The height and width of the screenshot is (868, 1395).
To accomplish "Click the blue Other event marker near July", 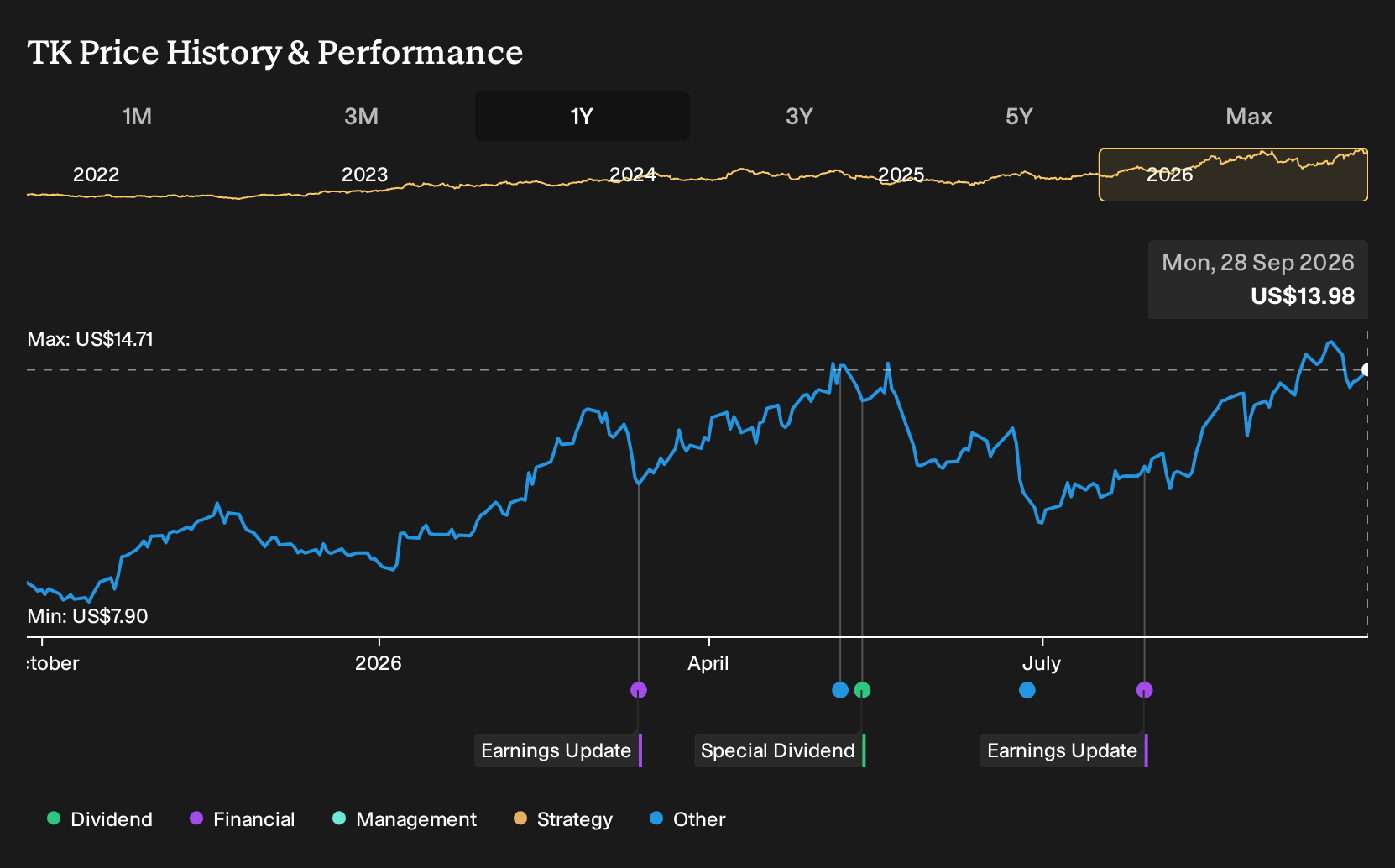I will (x=1027, y=690).
